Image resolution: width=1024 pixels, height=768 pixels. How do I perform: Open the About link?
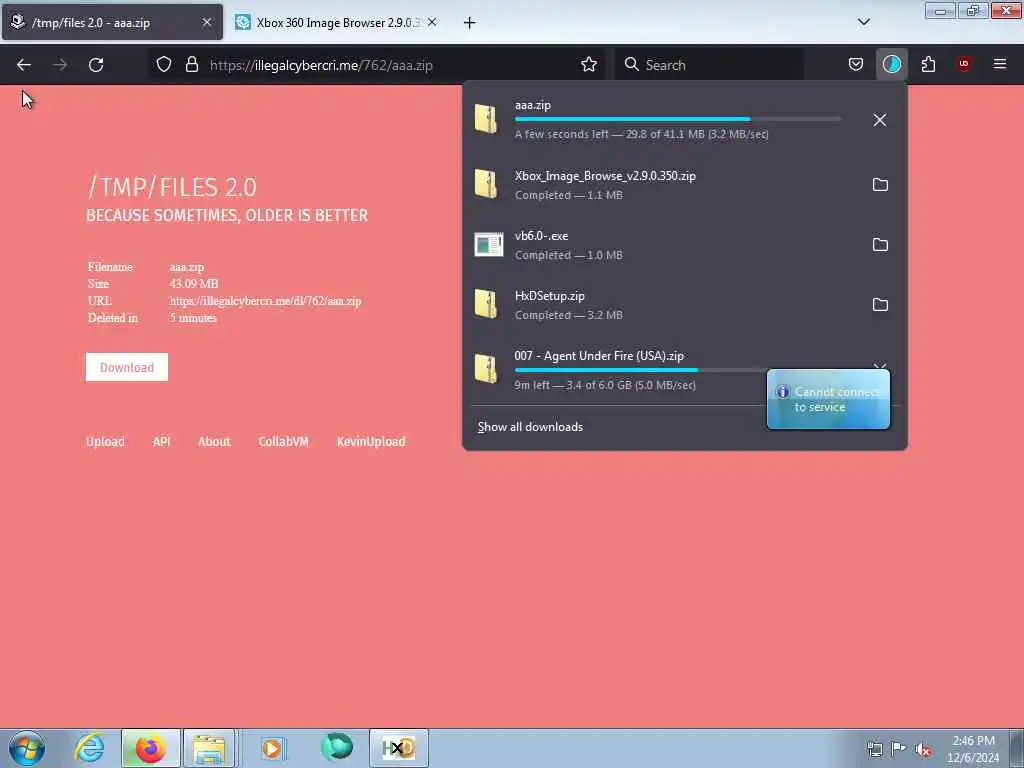(214, 441)
